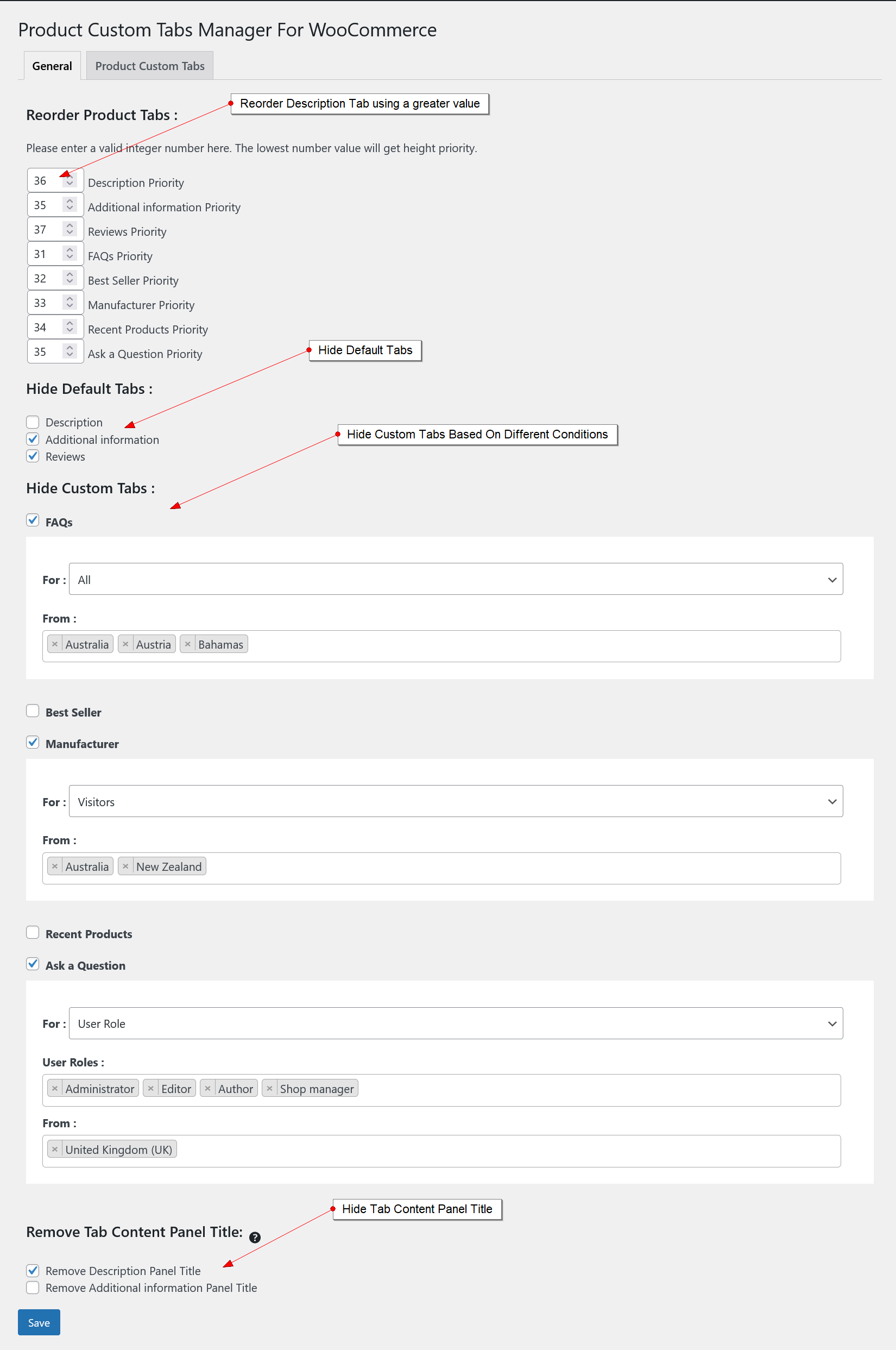Open the Manufacturer For dropdown showing Visitors

456,801
